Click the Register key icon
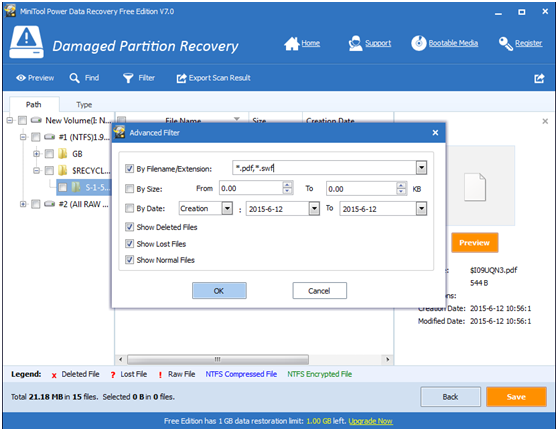 tap(505, 44)
